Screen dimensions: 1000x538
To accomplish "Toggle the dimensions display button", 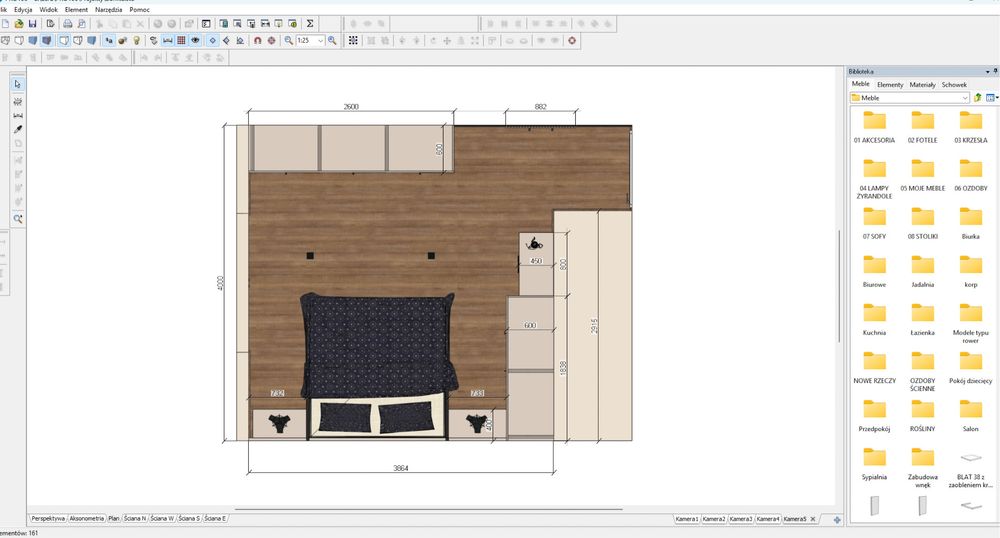I will [167, 41].
